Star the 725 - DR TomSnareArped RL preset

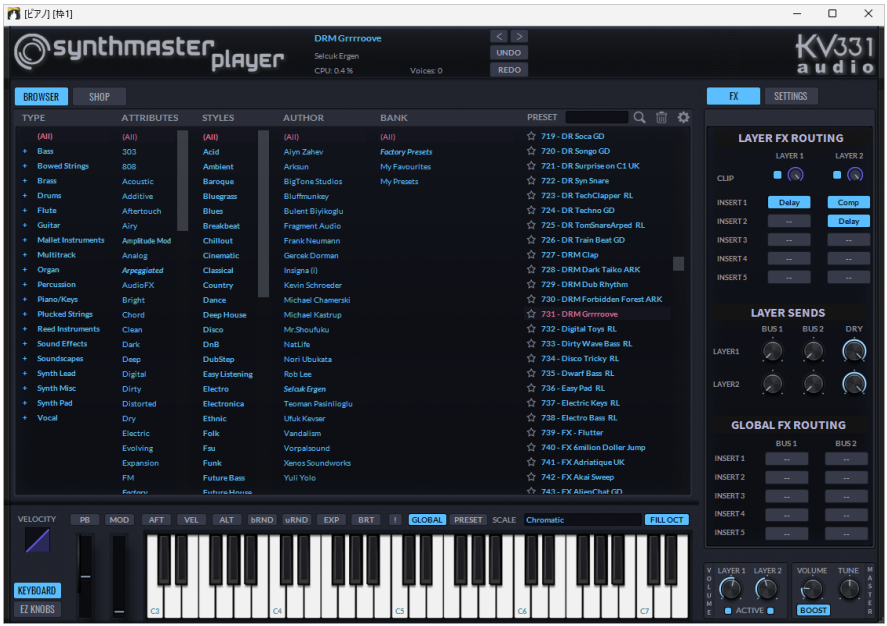coord(531,225)
